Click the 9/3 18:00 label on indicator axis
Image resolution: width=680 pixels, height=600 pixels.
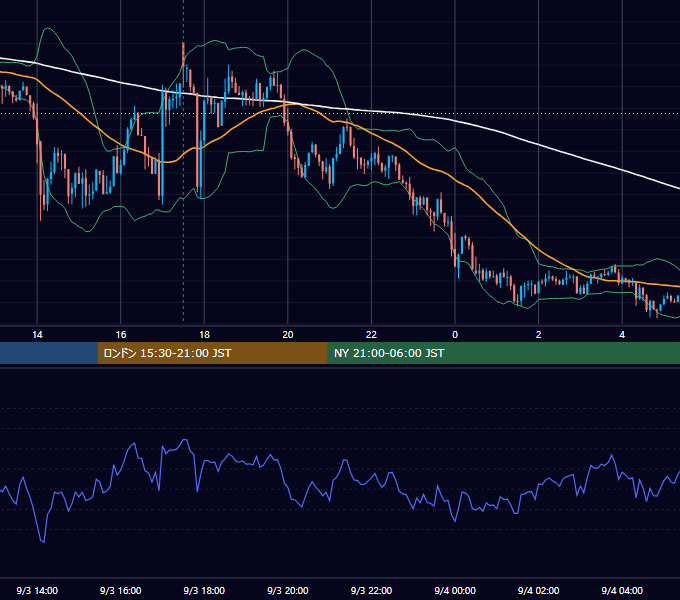[x=204, y=590]
